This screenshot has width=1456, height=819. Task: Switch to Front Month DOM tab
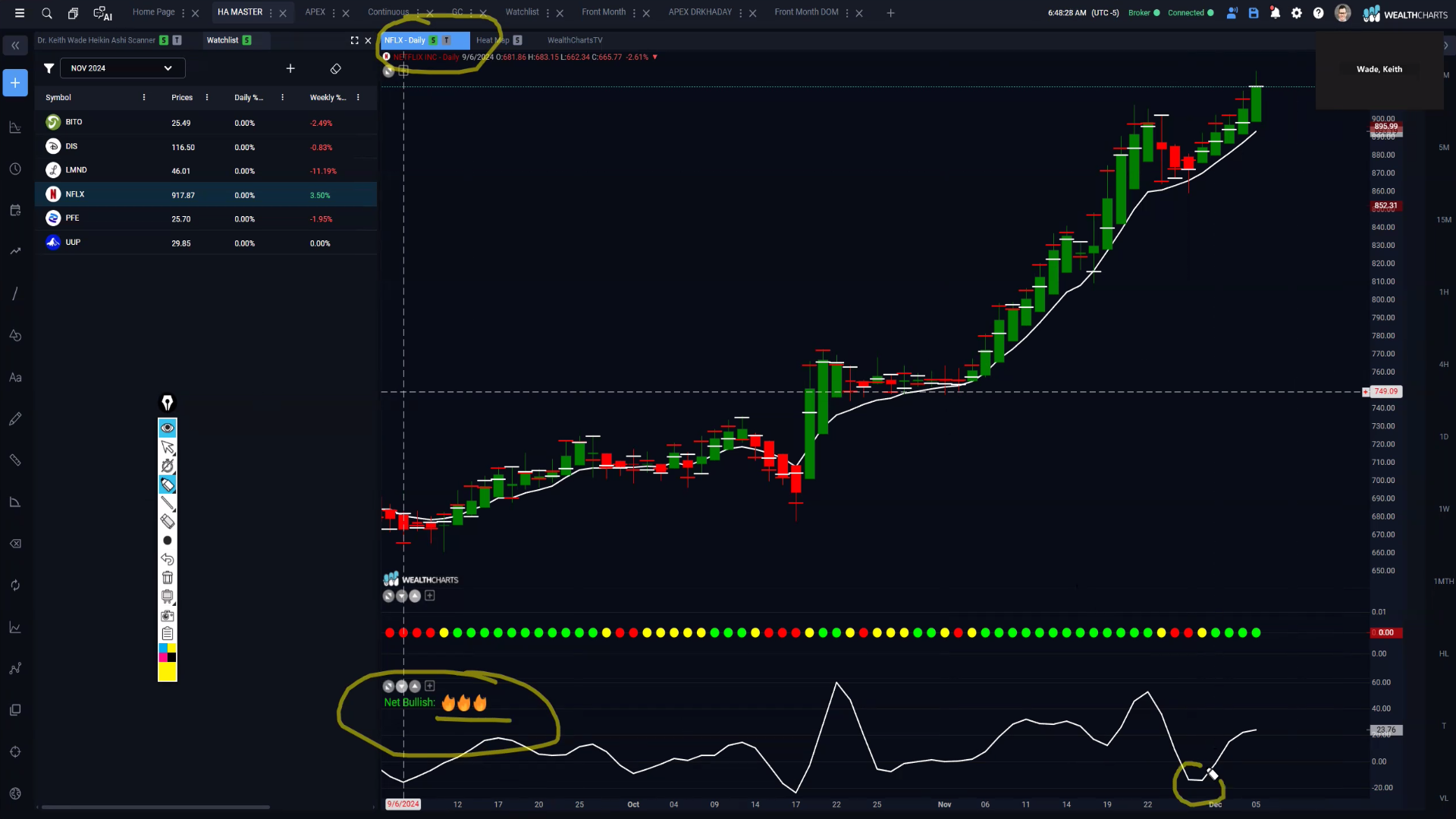click(x=806, y=12)
